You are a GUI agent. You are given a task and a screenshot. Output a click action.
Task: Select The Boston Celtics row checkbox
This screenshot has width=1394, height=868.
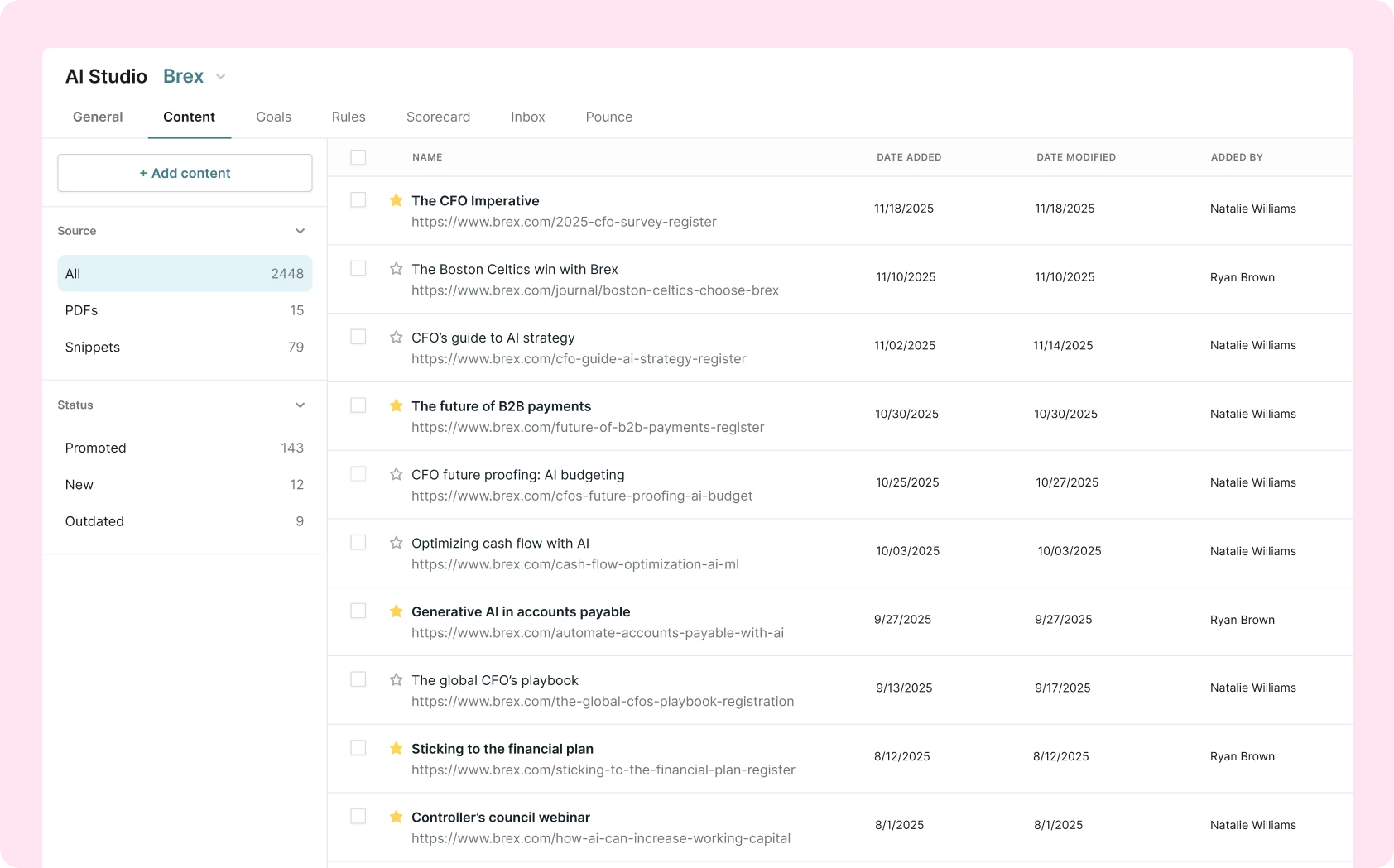point(358,268)
